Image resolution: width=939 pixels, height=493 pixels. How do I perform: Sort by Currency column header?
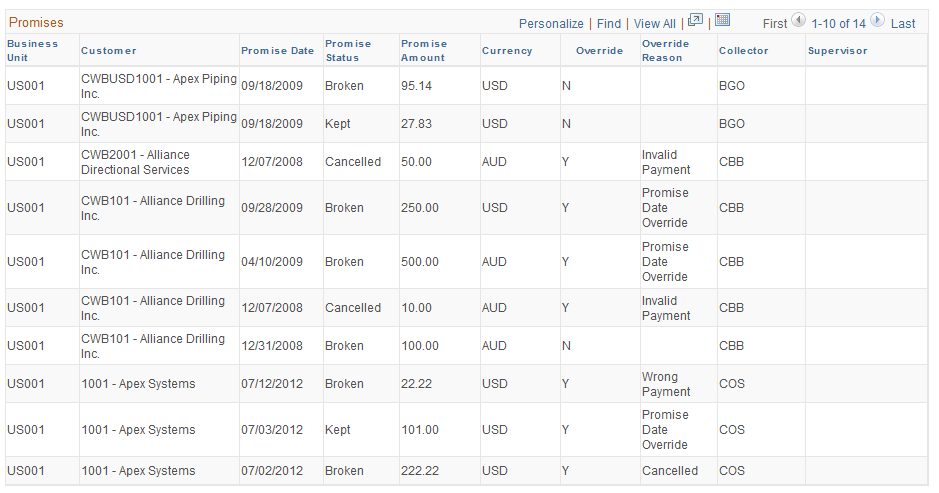[x=507, y=51]
